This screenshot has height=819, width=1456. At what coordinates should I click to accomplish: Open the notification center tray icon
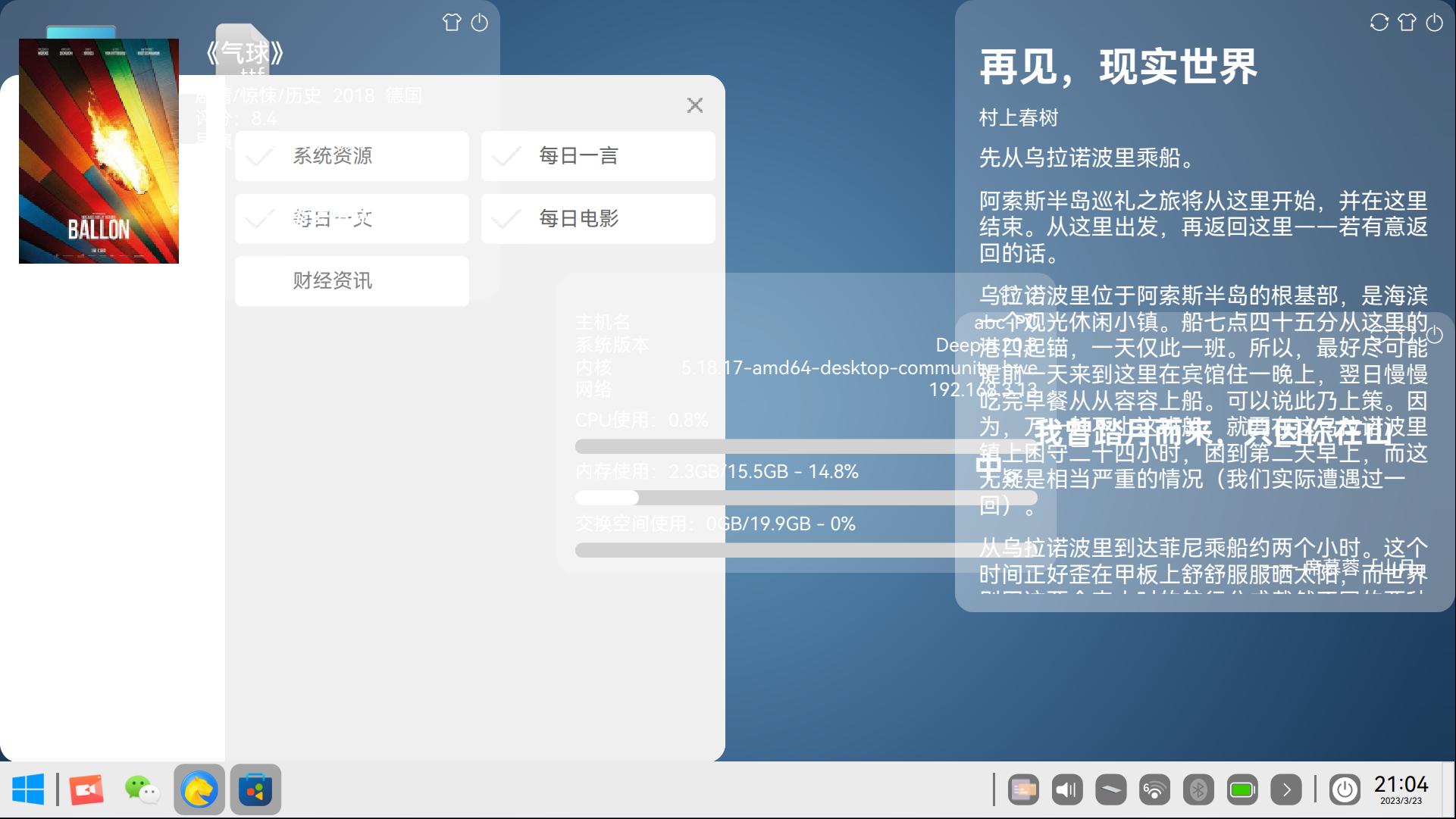tap(1022, 789)
